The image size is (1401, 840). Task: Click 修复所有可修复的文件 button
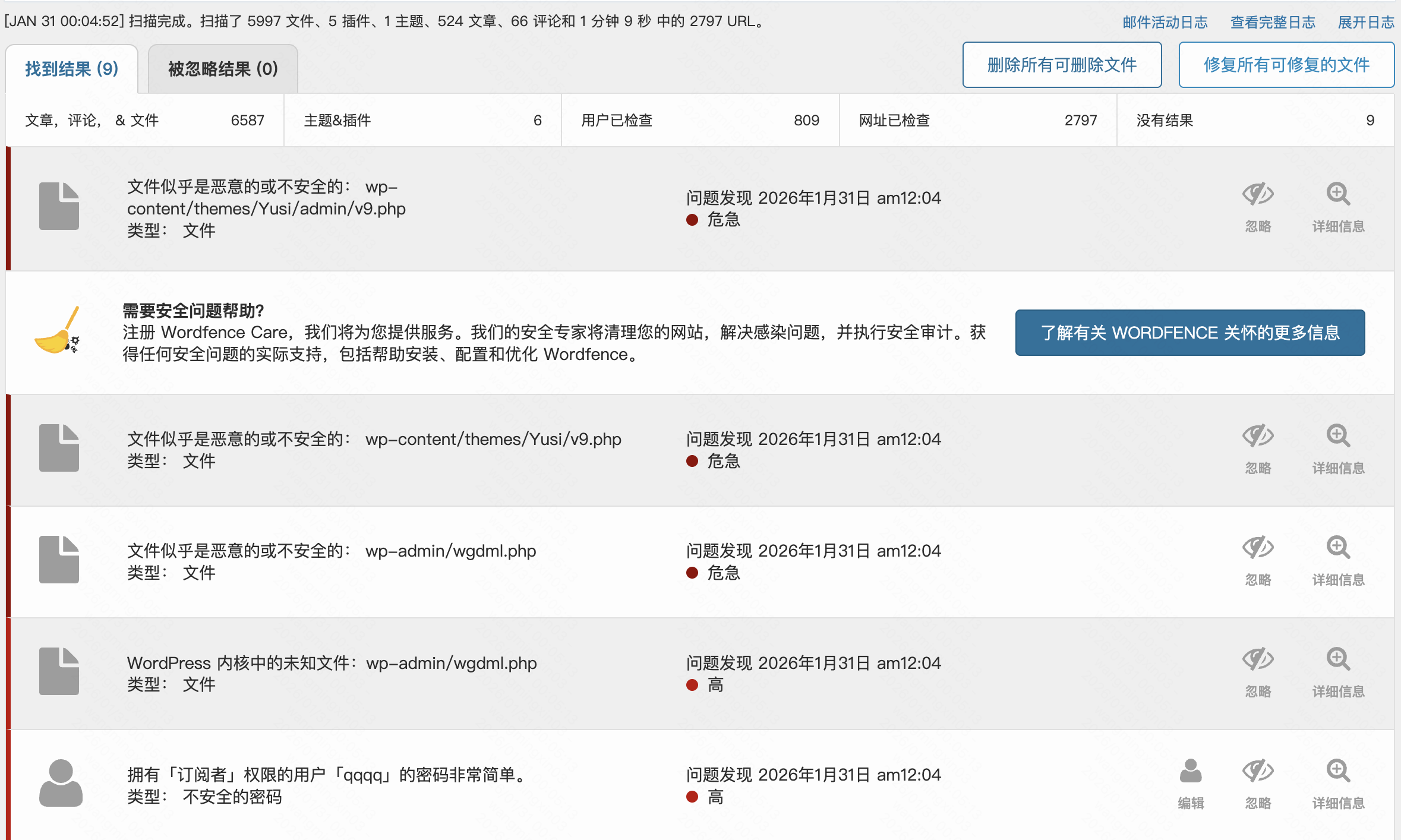[1286, 65]
